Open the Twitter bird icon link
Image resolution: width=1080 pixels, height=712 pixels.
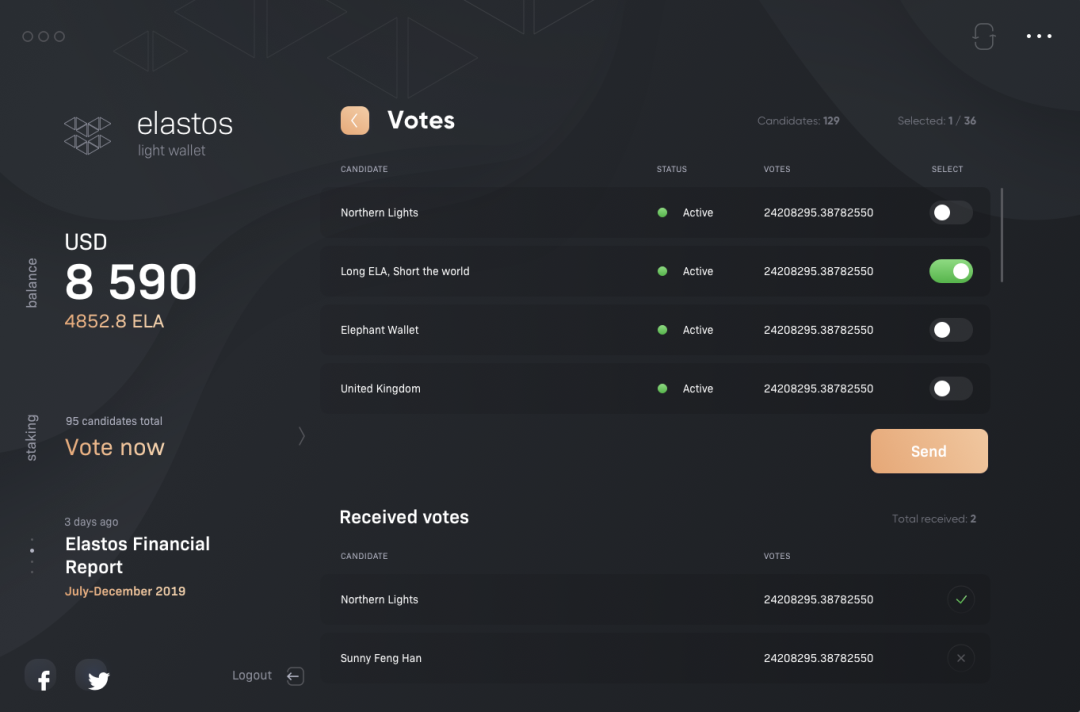pyautogui.click(x=93, y=676)
